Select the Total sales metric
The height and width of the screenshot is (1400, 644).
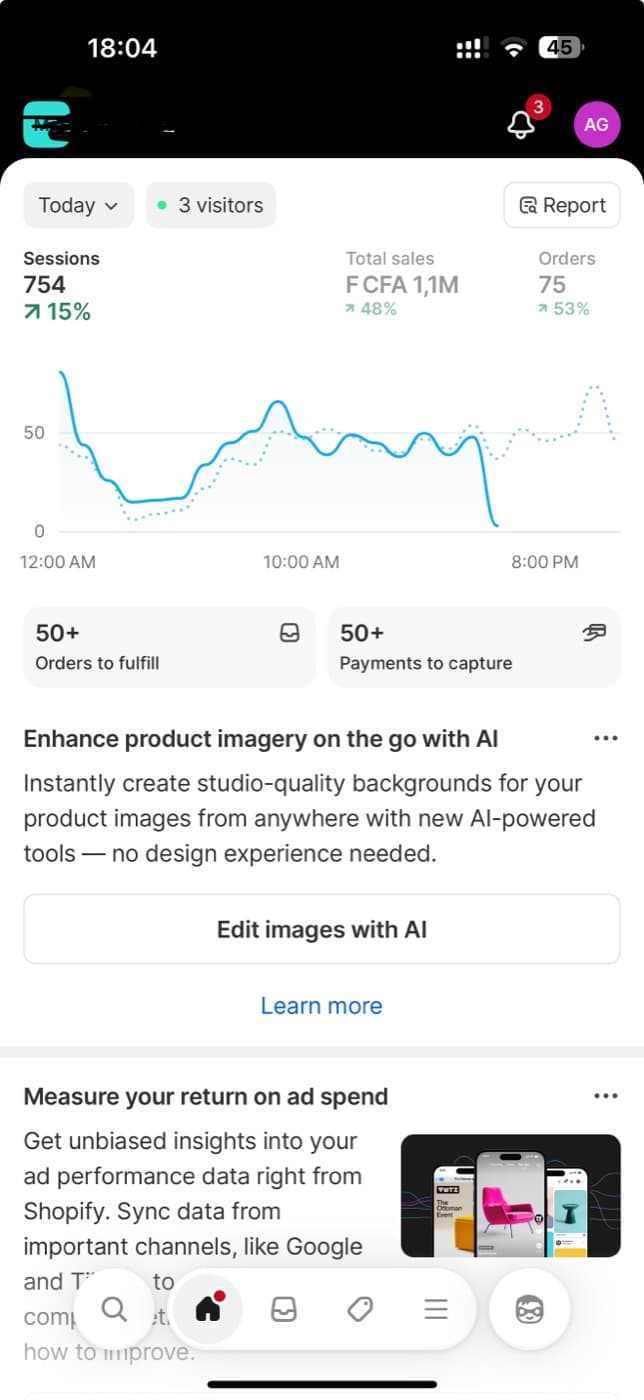(x=402, y=284)
